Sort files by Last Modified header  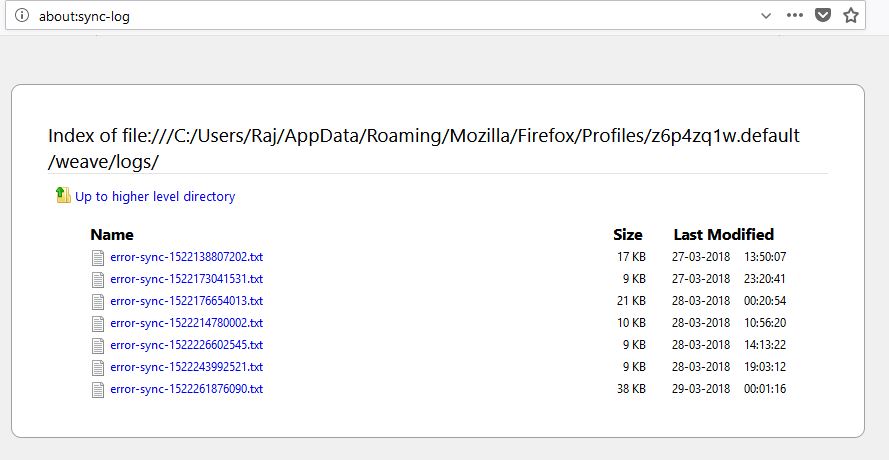(x=723, y=235)
